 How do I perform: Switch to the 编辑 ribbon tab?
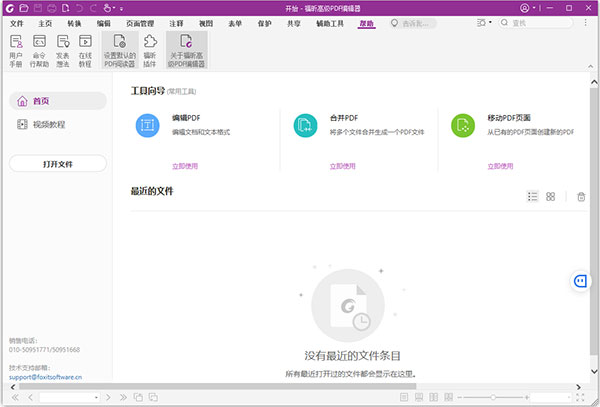(x=103, y=24)
